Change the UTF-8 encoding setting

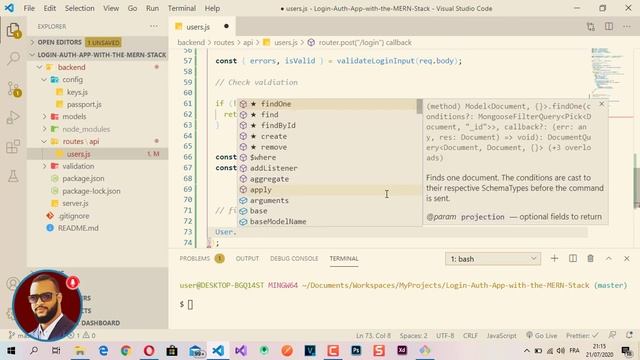click(x=445, y=336)
